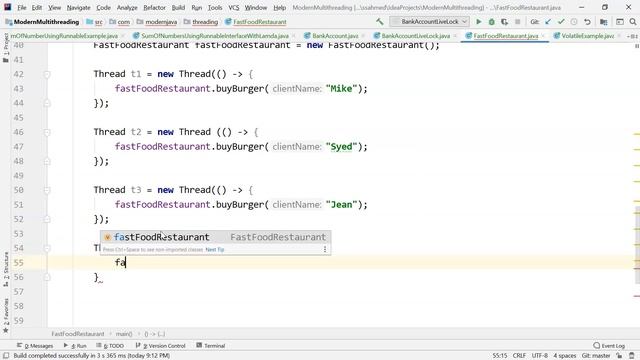
Task: Toggle fold marker on line 54
Action: [47, 249]
